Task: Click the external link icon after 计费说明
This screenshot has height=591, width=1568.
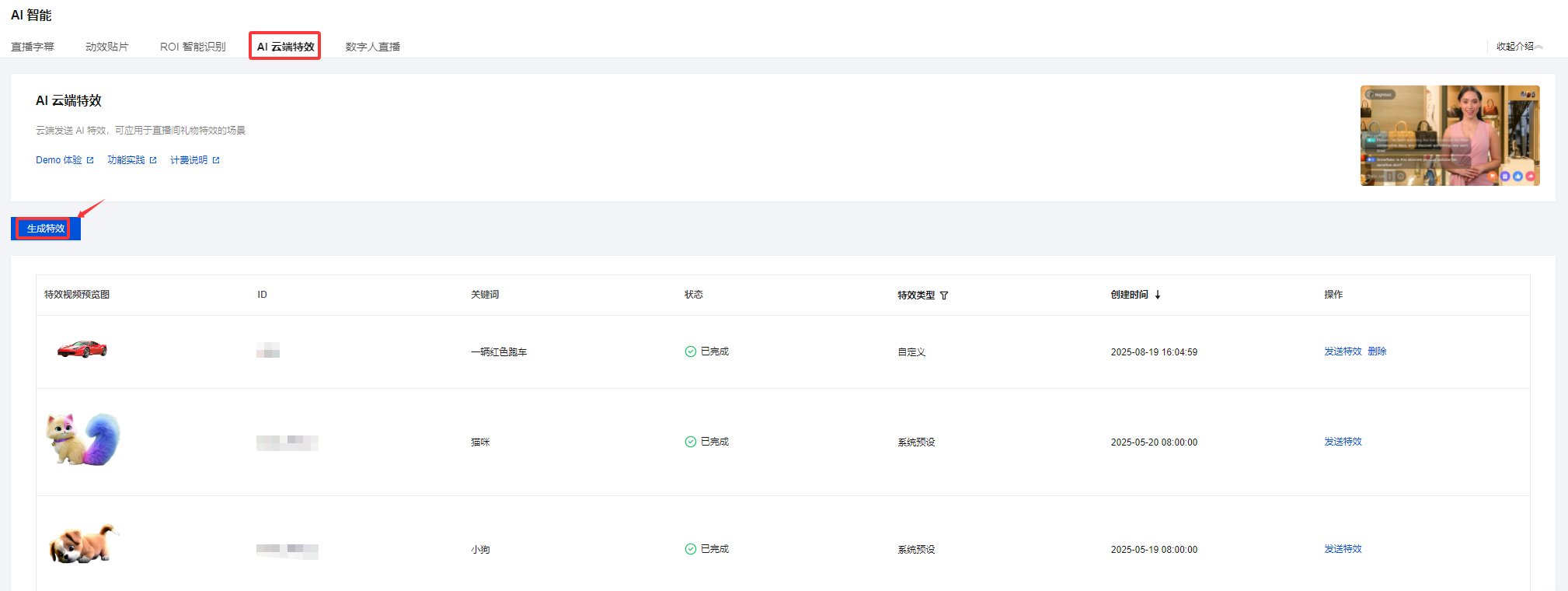Action: coord(216,160)
